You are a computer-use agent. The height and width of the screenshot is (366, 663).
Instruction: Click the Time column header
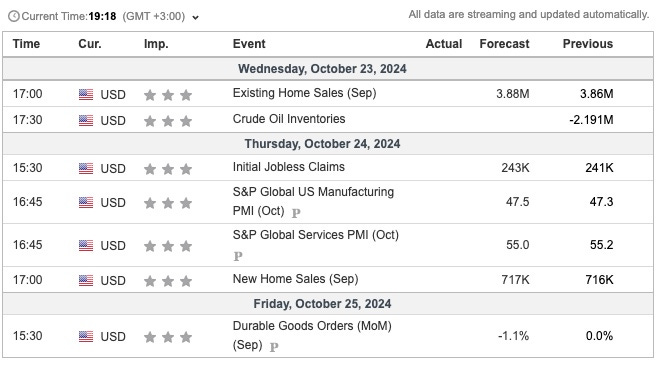(x=26, y=44)
